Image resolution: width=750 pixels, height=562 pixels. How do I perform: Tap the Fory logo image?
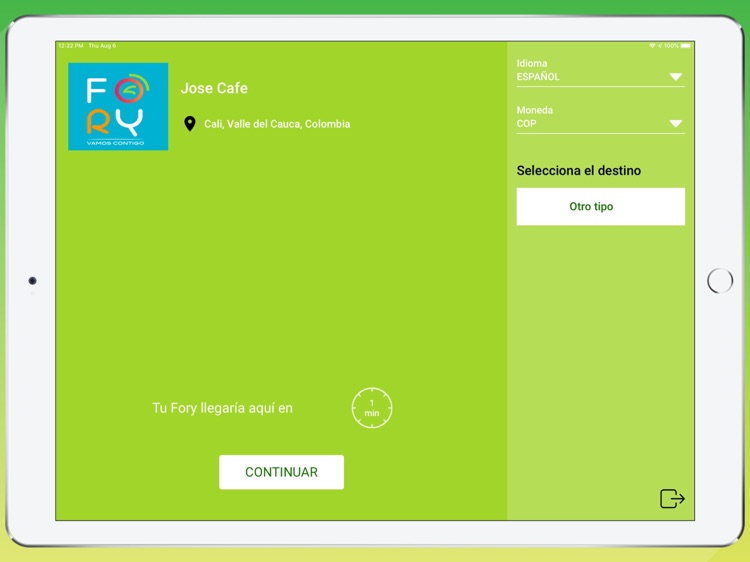coord(118,106)
